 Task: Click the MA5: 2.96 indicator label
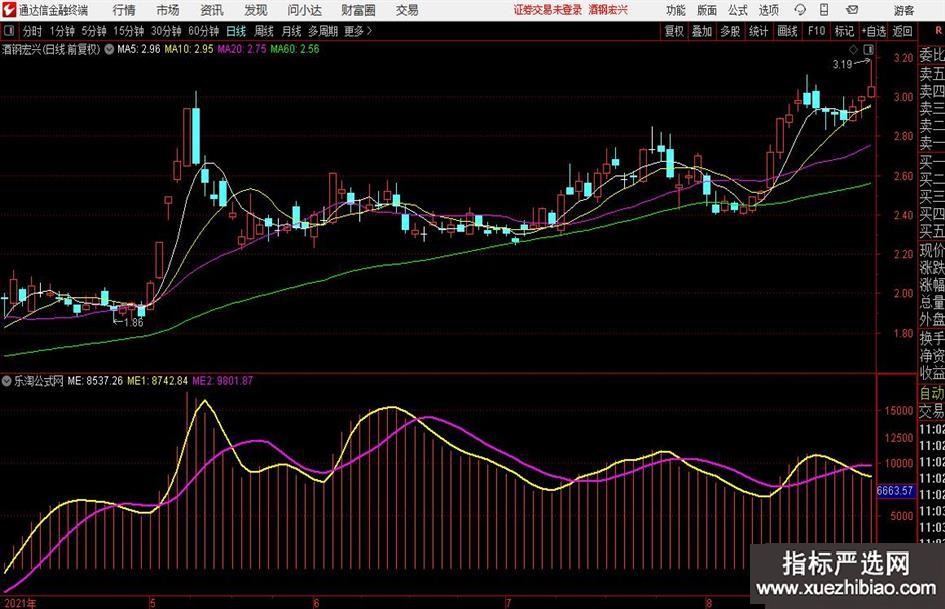pos(139,49)
